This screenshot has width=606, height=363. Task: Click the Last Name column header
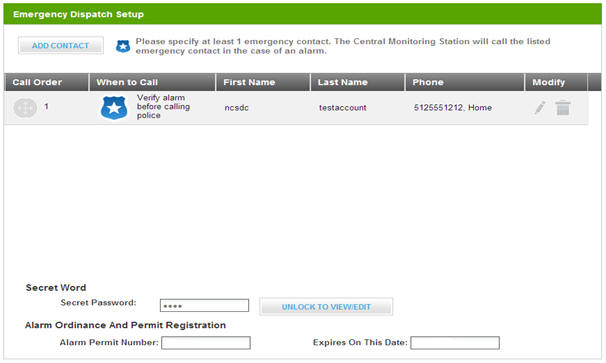pos(357,82)
